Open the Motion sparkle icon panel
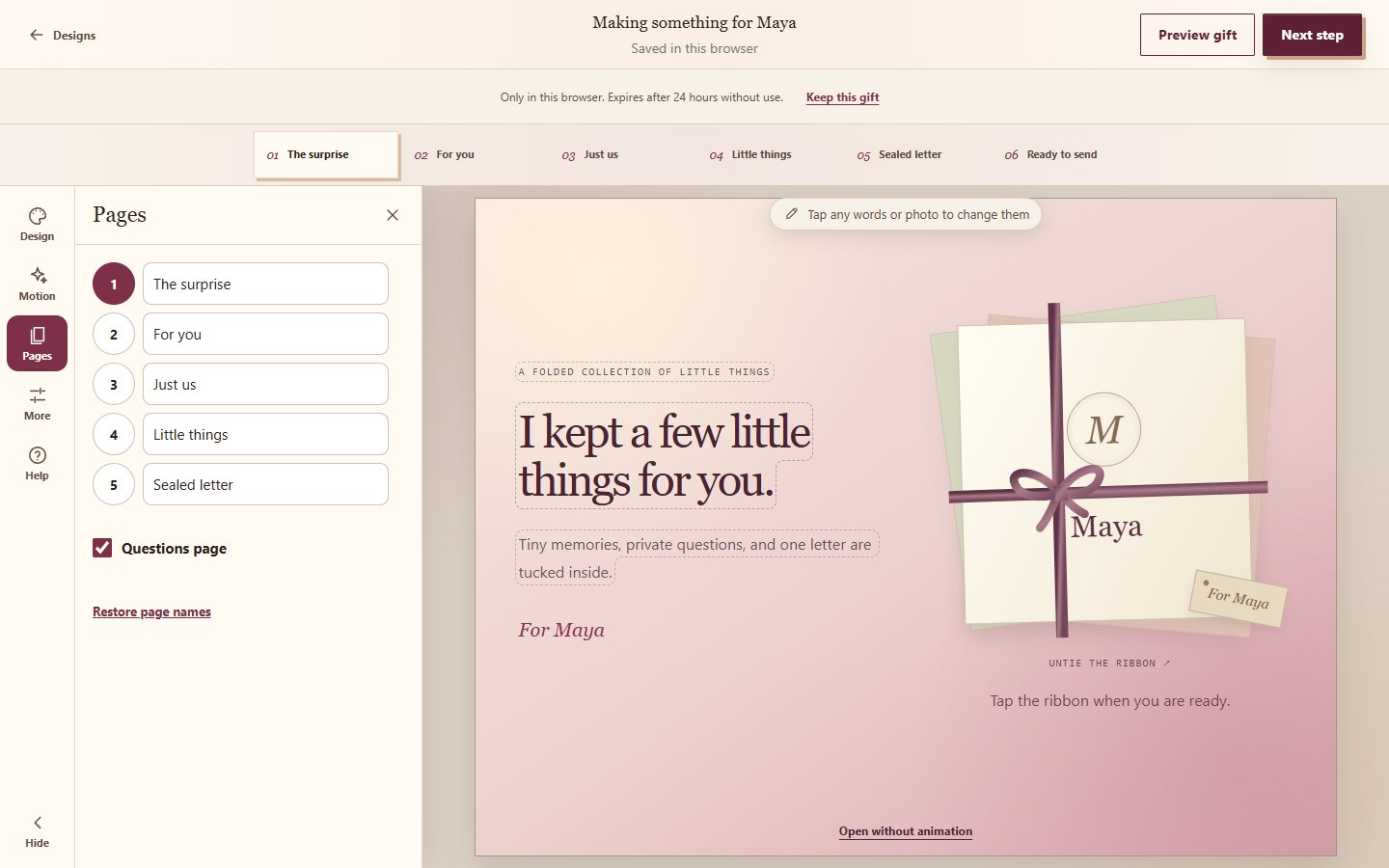Image resolution: width=1389 pixels, height=868 pixels. pos(37,284)
